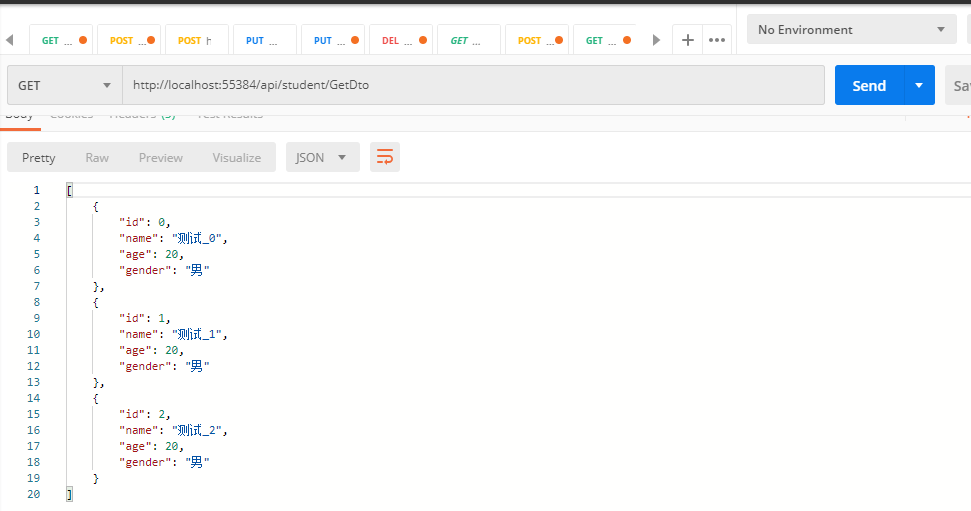Click "id": 0 on line 3
This screenshot has width=971, height=511.
click(x=144, y=222)
